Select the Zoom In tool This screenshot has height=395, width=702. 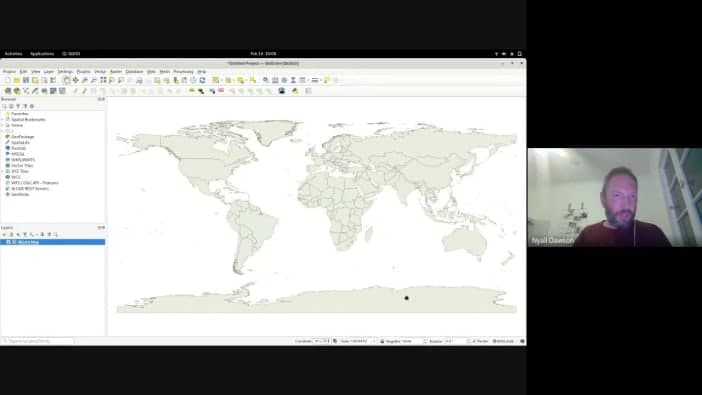[85, 80]
